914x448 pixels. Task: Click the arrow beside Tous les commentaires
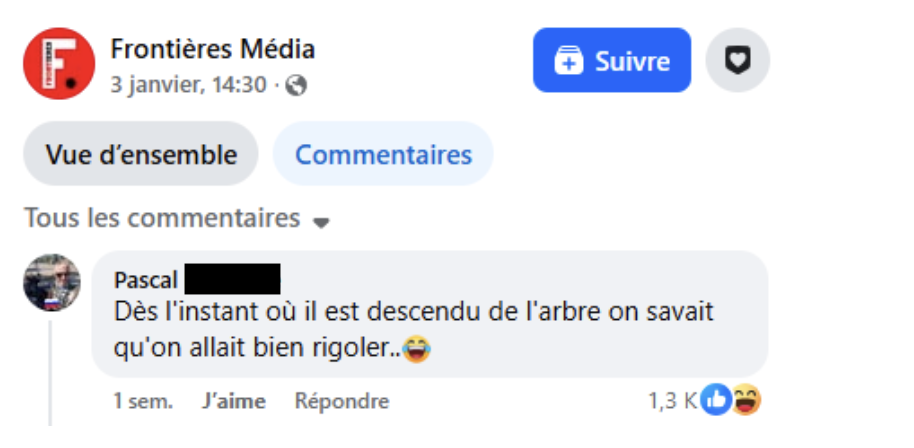[x=321, y=221]
